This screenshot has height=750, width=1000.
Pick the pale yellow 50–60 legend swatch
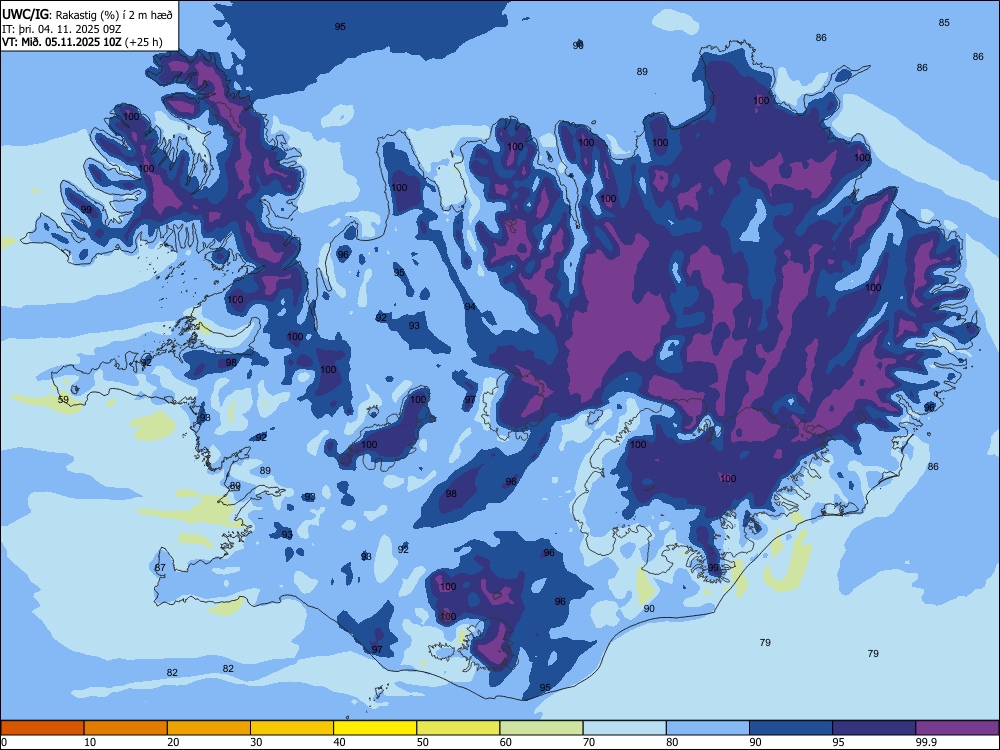(x=458, y=728)
